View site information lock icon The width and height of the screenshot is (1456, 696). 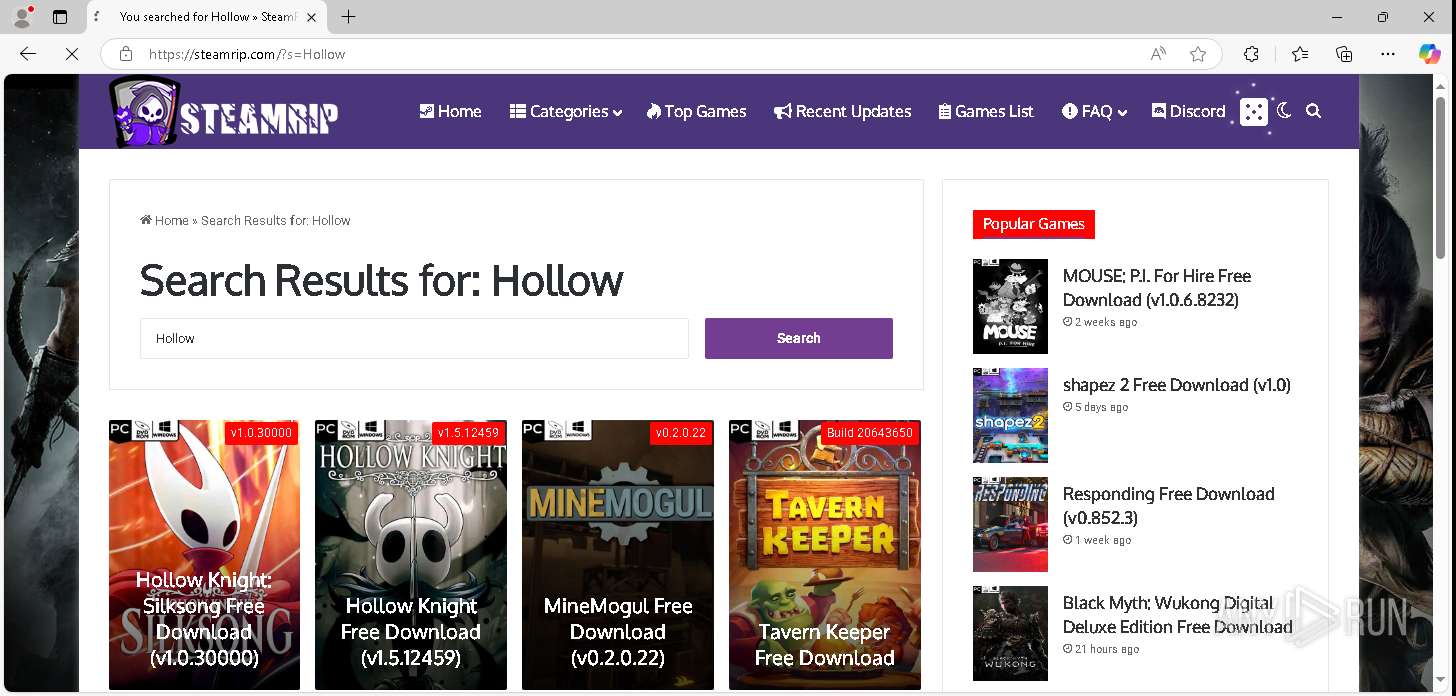(126, 54)
